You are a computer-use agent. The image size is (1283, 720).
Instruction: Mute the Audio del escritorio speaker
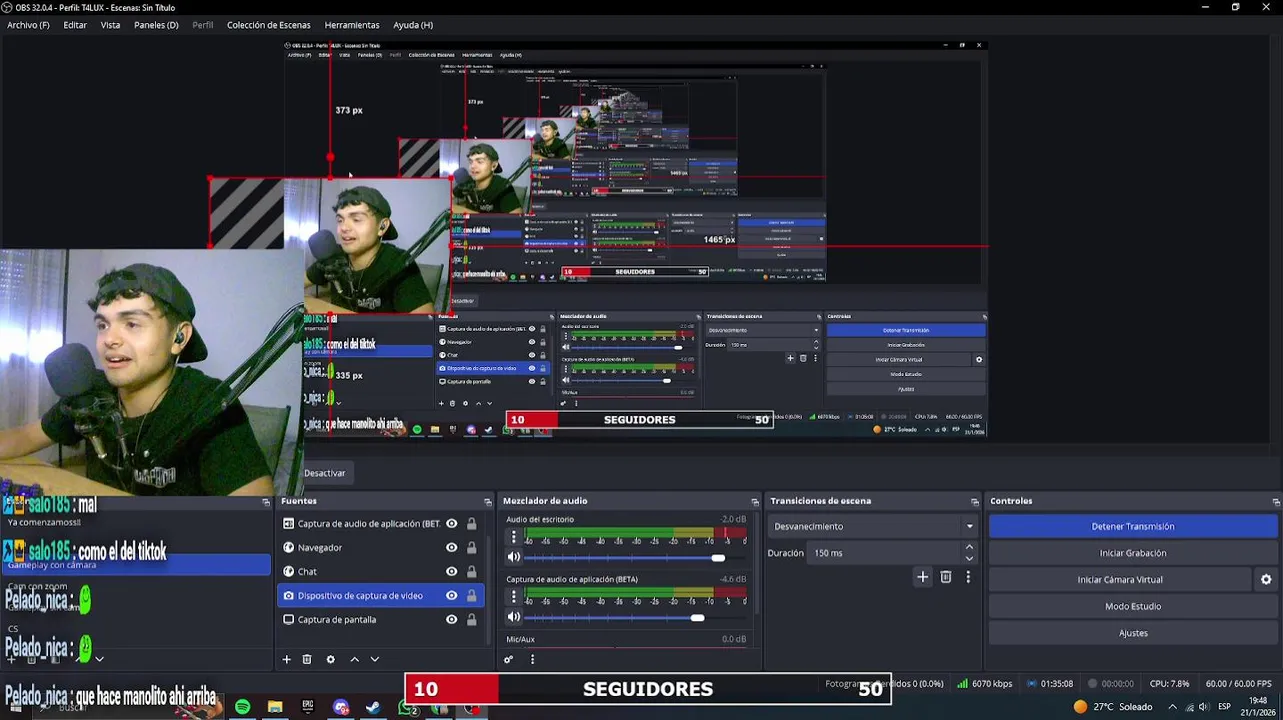(514, 557)
